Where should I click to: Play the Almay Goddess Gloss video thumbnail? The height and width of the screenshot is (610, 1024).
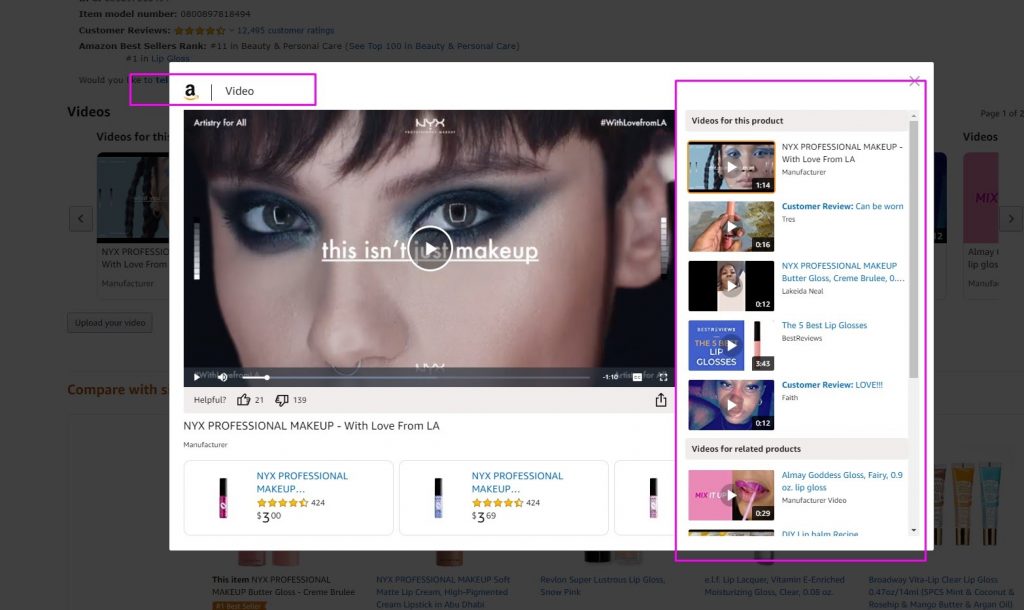[731, 495]
